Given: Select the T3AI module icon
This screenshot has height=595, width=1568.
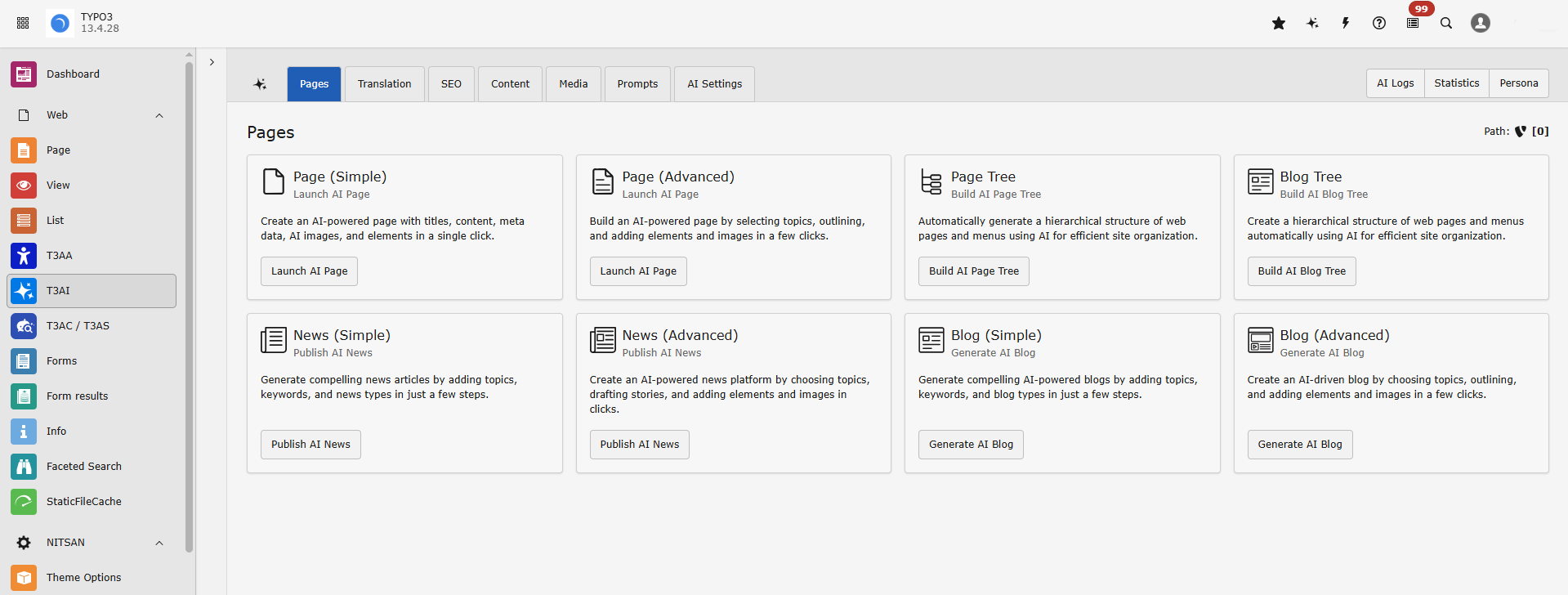Looking at the screenshot, I should point(24,291).
